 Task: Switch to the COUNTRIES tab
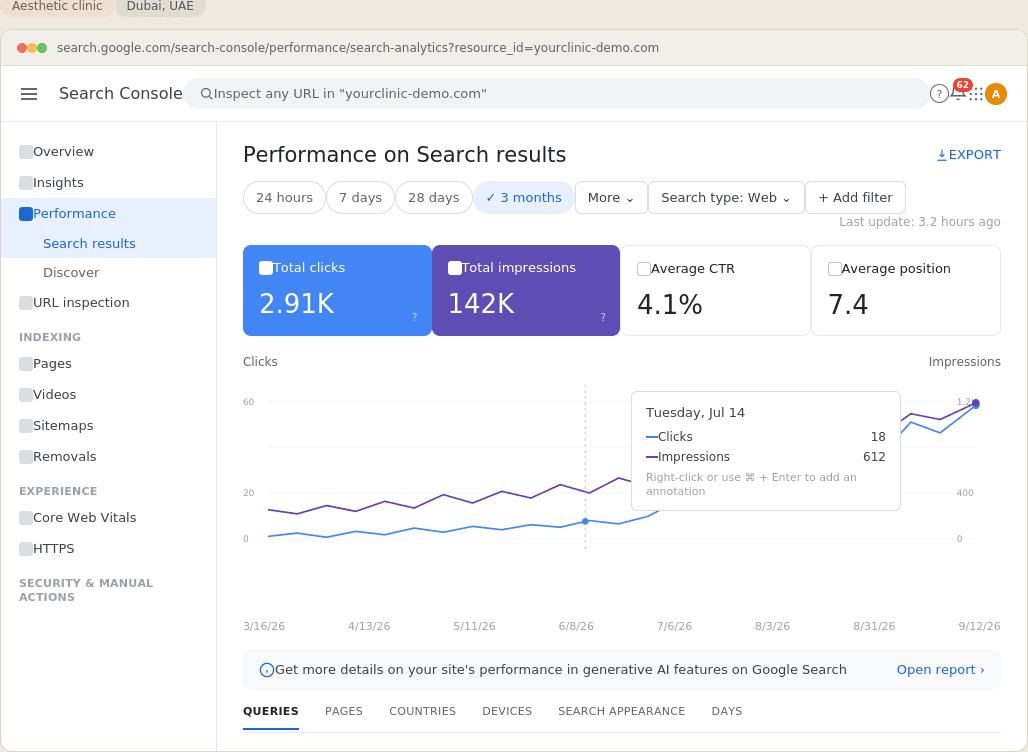pyautogui.click(x=422, y=711)
